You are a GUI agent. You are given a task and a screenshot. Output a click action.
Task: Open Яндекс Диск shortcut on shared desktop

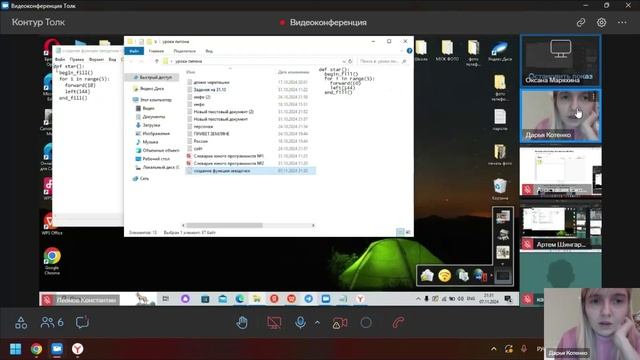click(x=500, y=51)
